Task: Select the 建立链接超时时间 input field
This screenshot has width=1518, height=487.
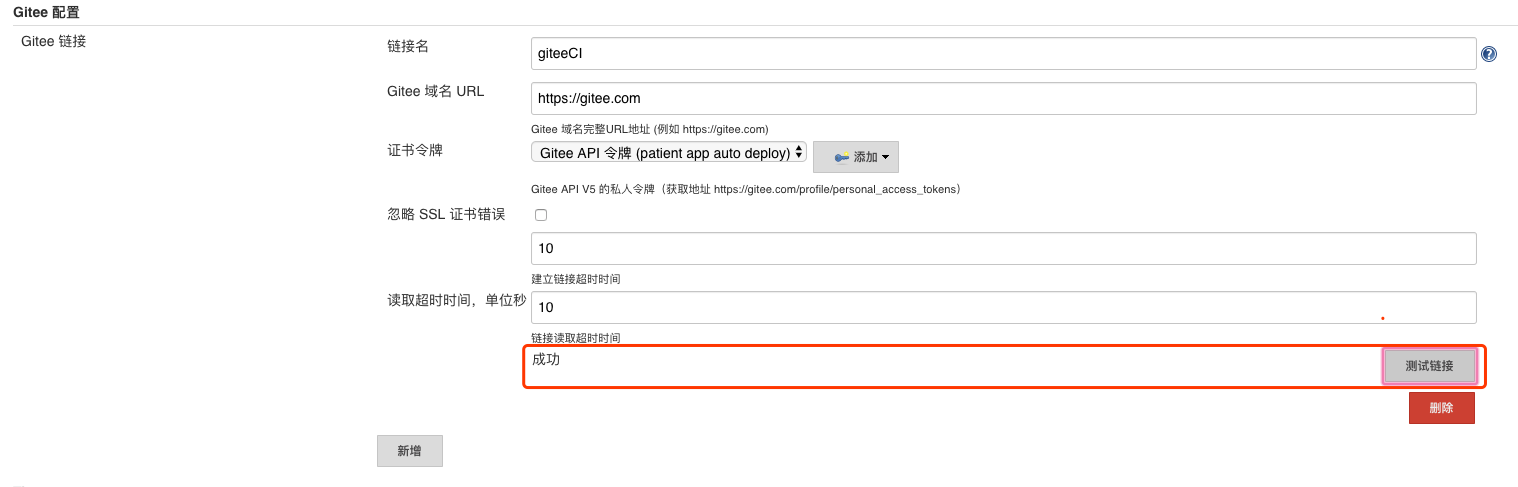Action: click(1003, 249)
